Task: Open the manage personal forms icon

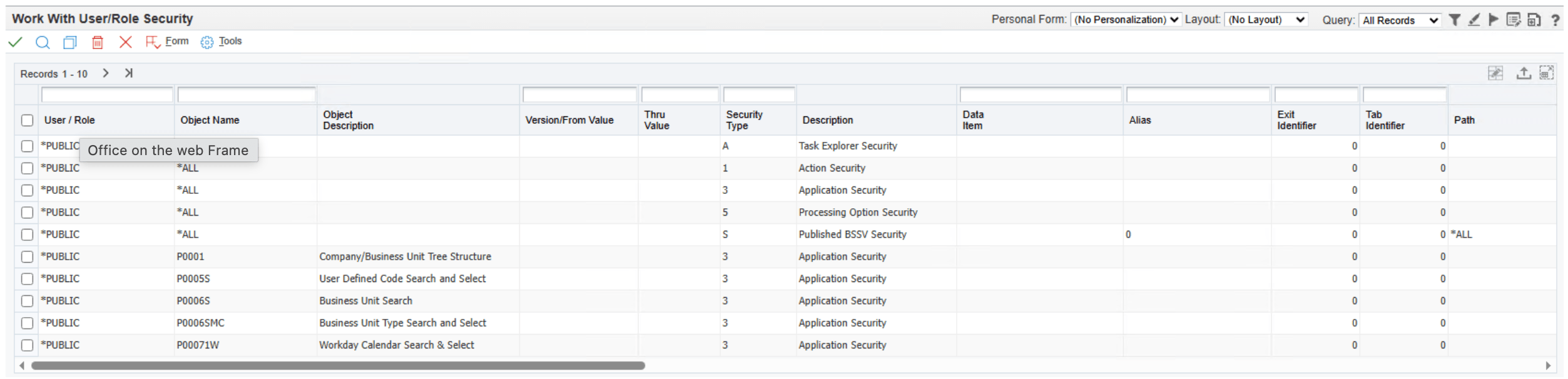Action: 1514,20
